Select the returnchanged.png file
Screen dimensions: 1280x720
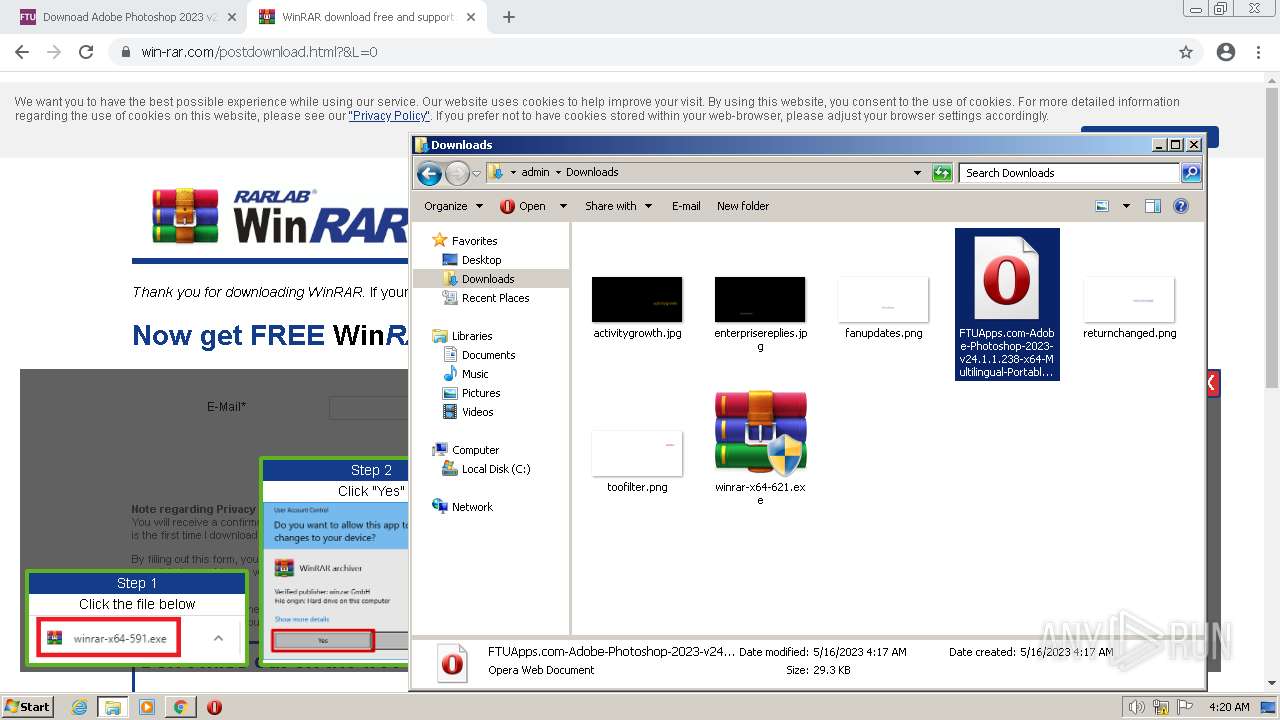coord(1129,308)
